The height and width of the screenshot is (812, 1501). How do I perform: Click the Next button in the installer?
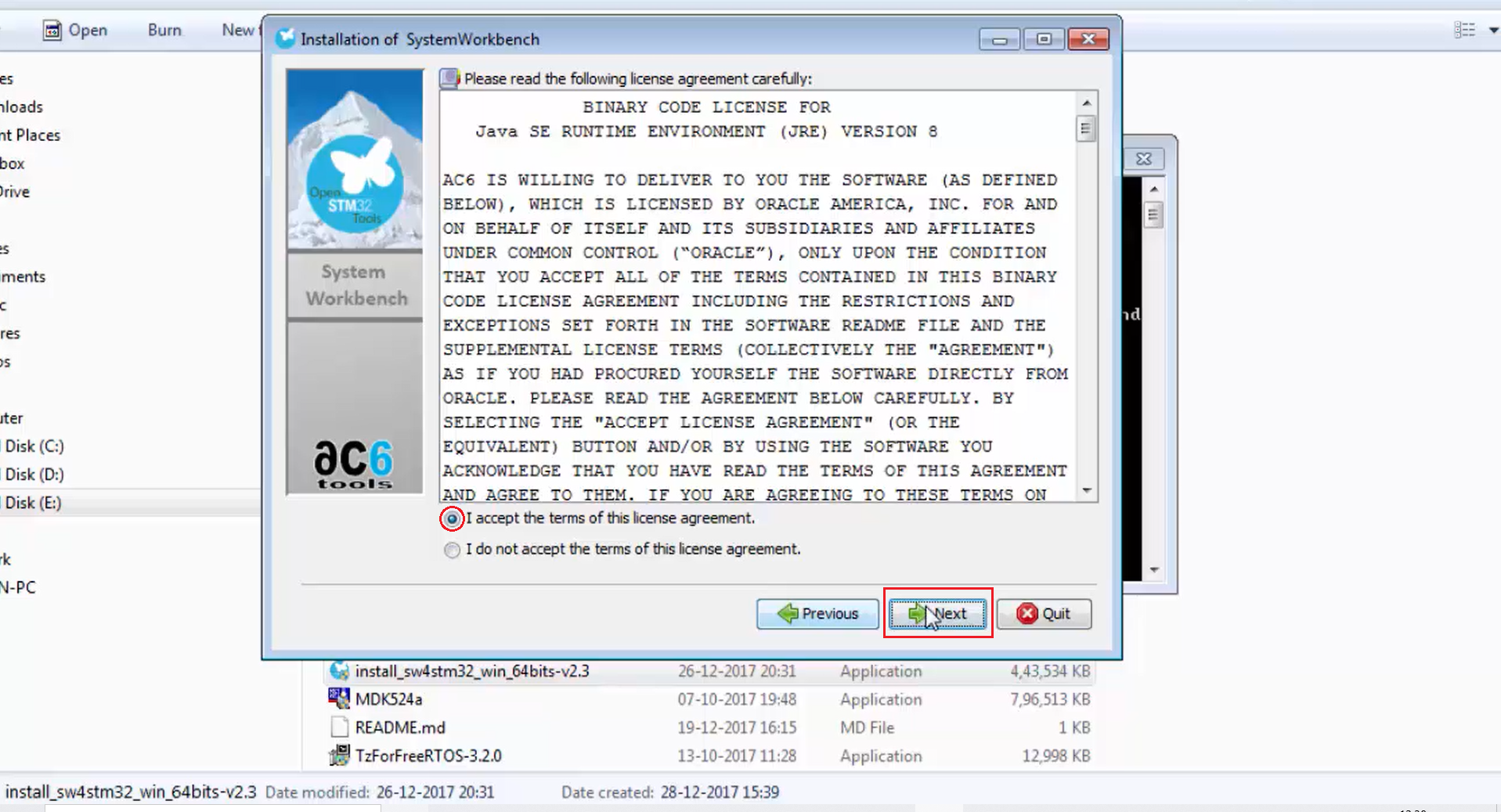[937, 613]
